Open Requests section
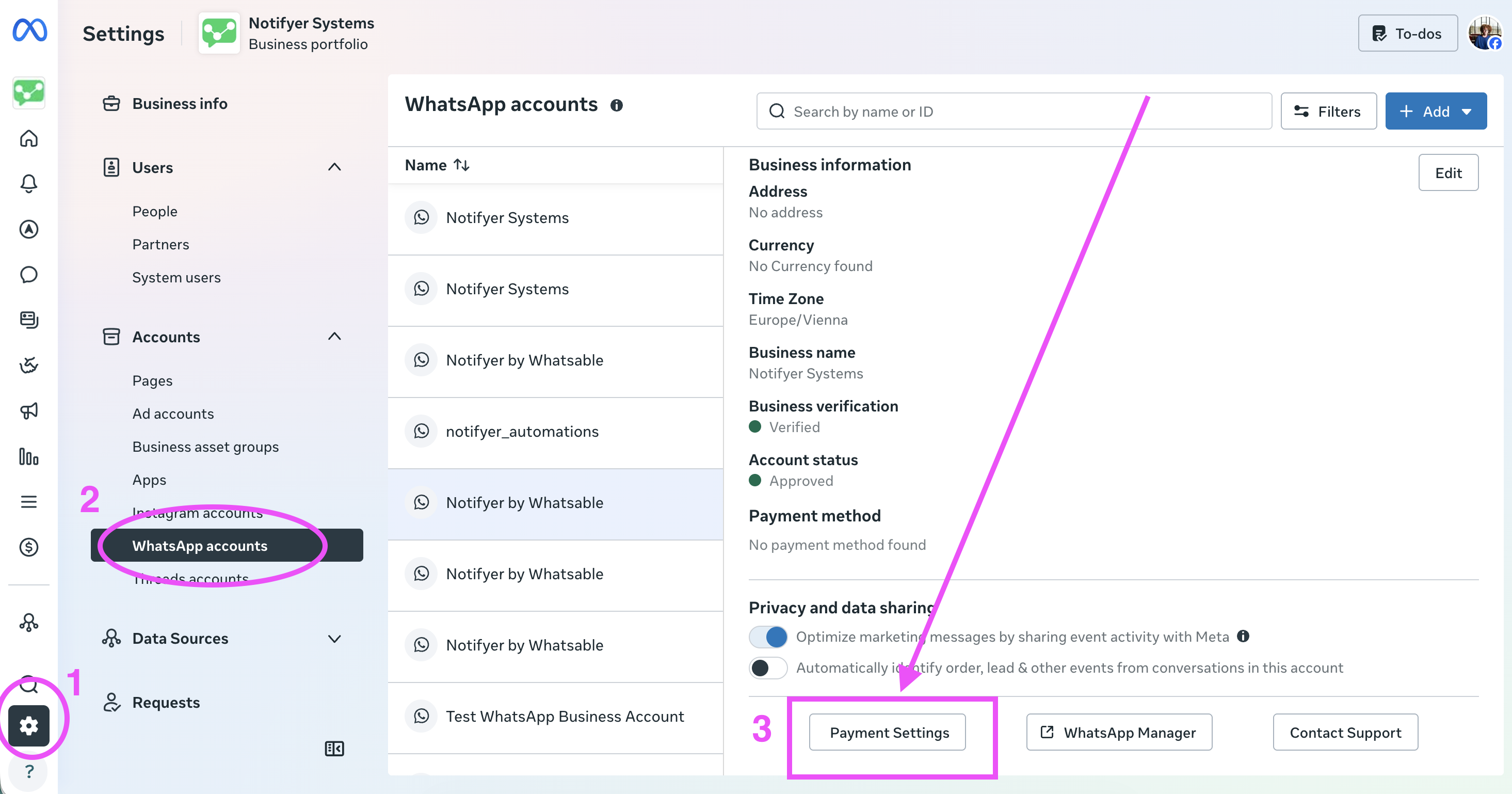1512x794 pixels. click(x=166, y=703)
